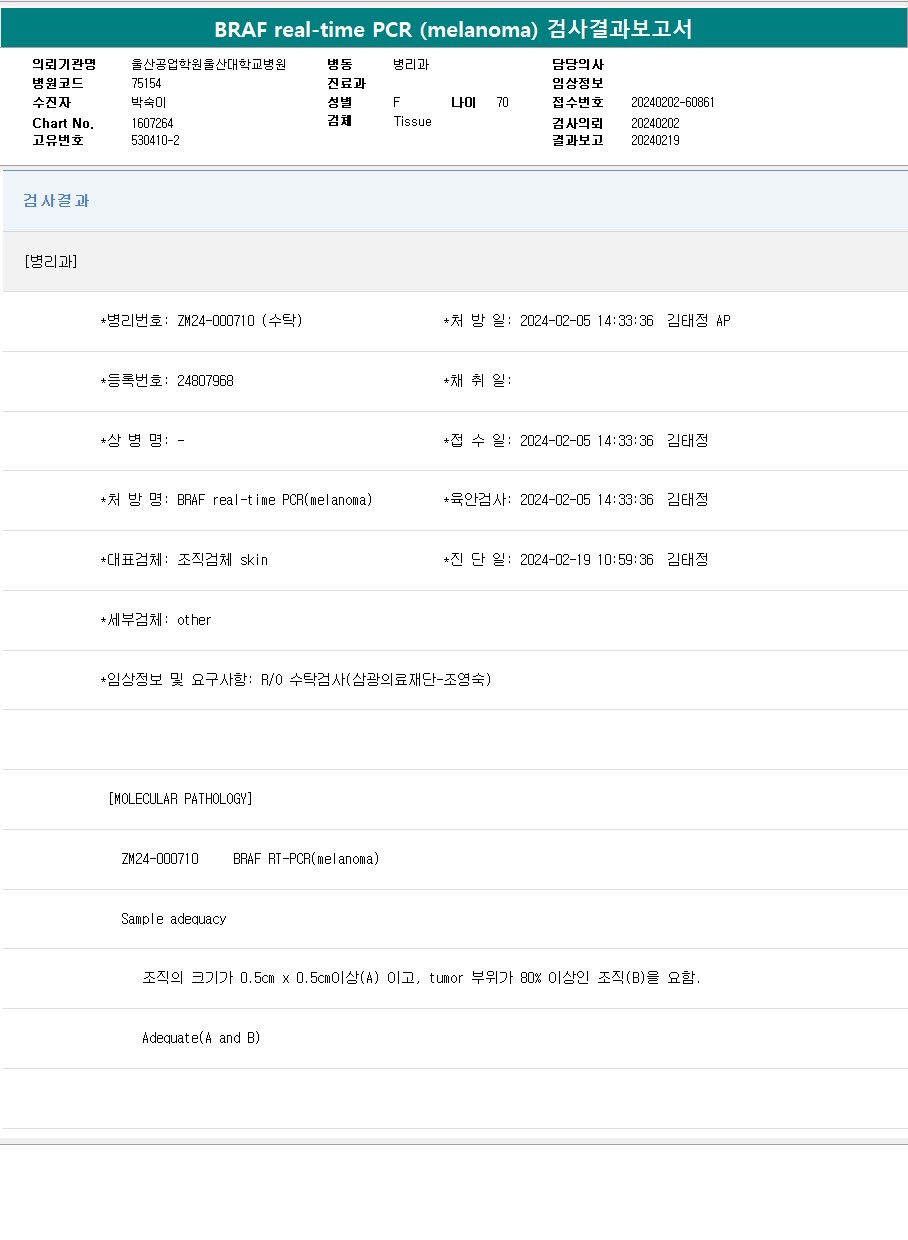Click the hospital code 75154
Image resolution: width=908 pixels, height=1240 pixels.
click(x=146, y=84)
